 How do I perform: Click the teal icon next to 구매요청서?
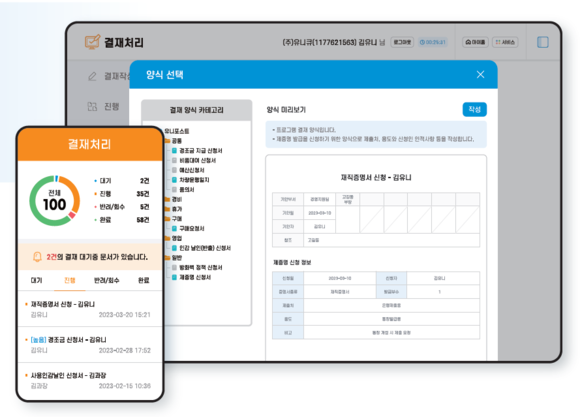[x=174, y=228]
